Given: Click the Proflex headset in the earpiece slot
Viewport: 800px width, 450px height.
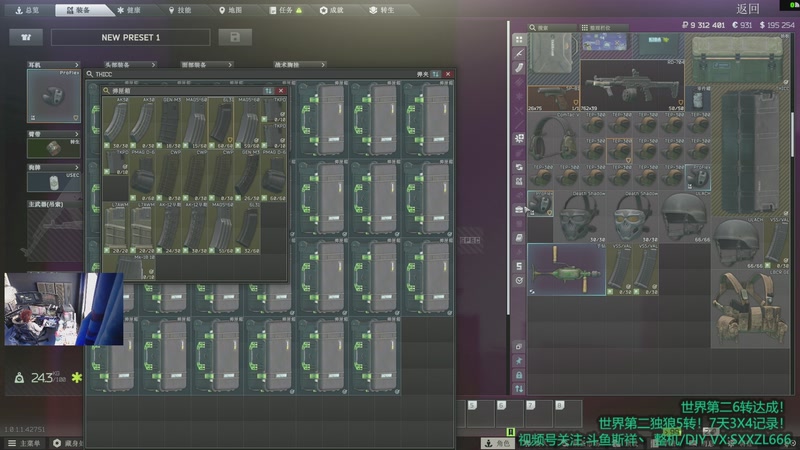Looking at the screenshot, I should coord(54,96).
